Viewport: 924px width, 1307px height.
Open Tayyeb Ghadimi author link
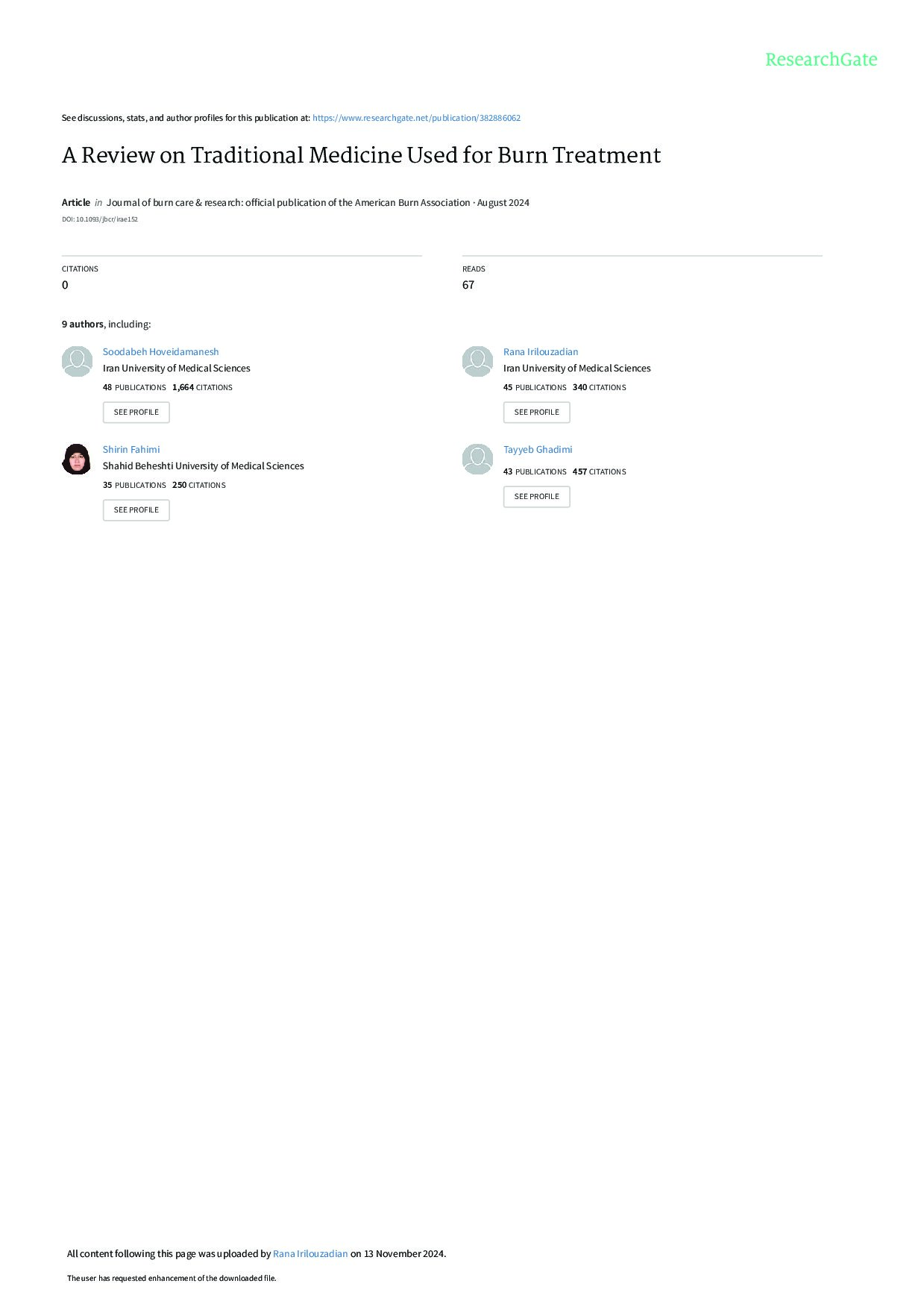[x=538, y=449]
